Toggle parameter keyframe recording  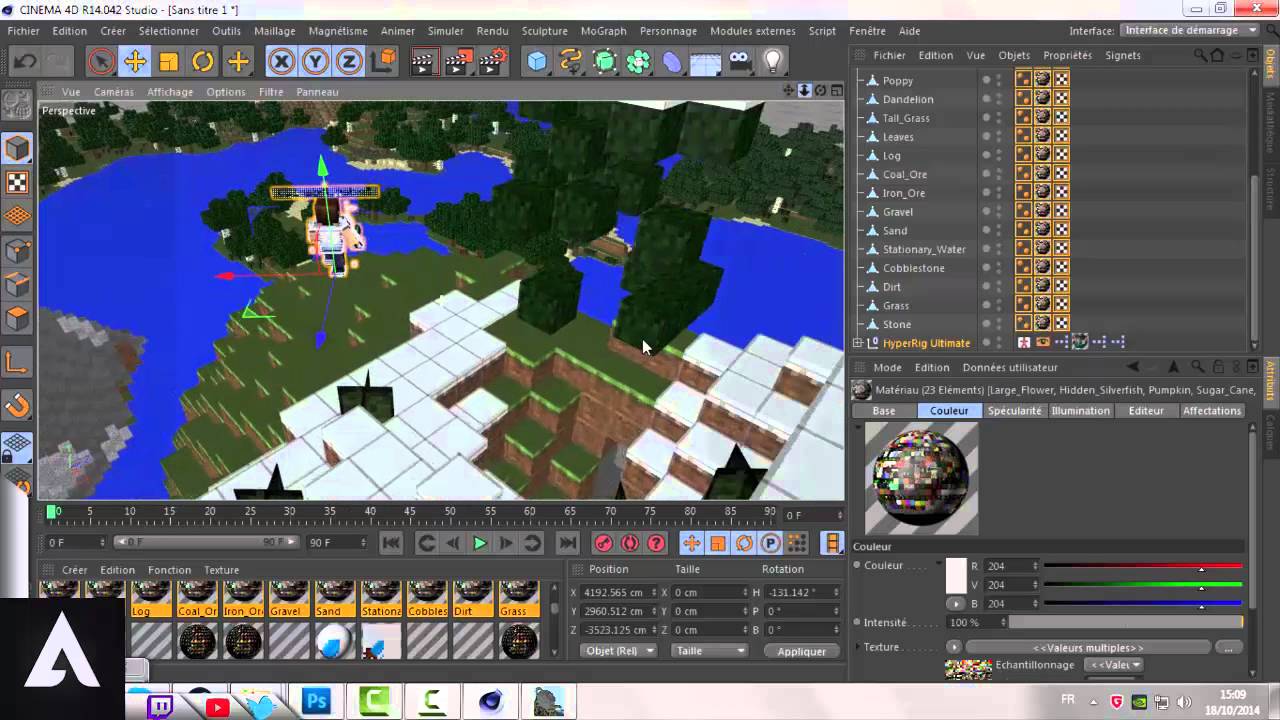771,543
